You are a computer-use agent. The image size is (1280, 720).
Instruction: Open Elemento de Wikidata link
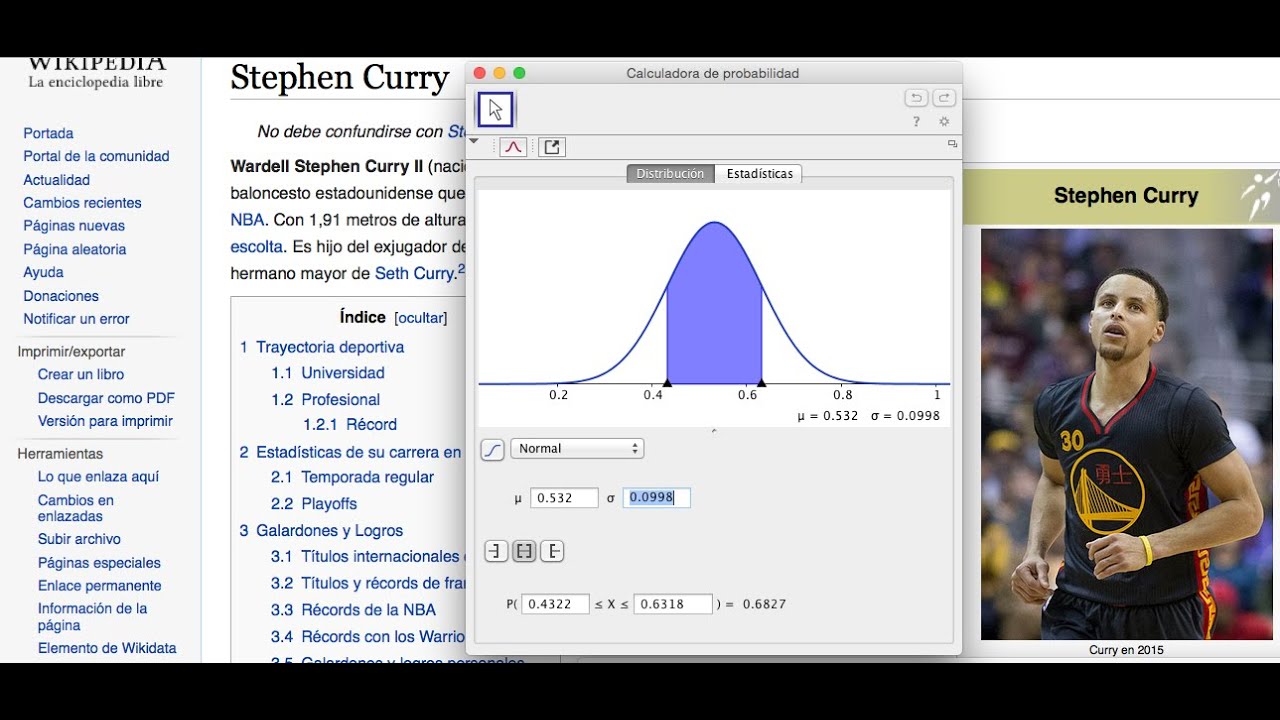click(107, 648)
